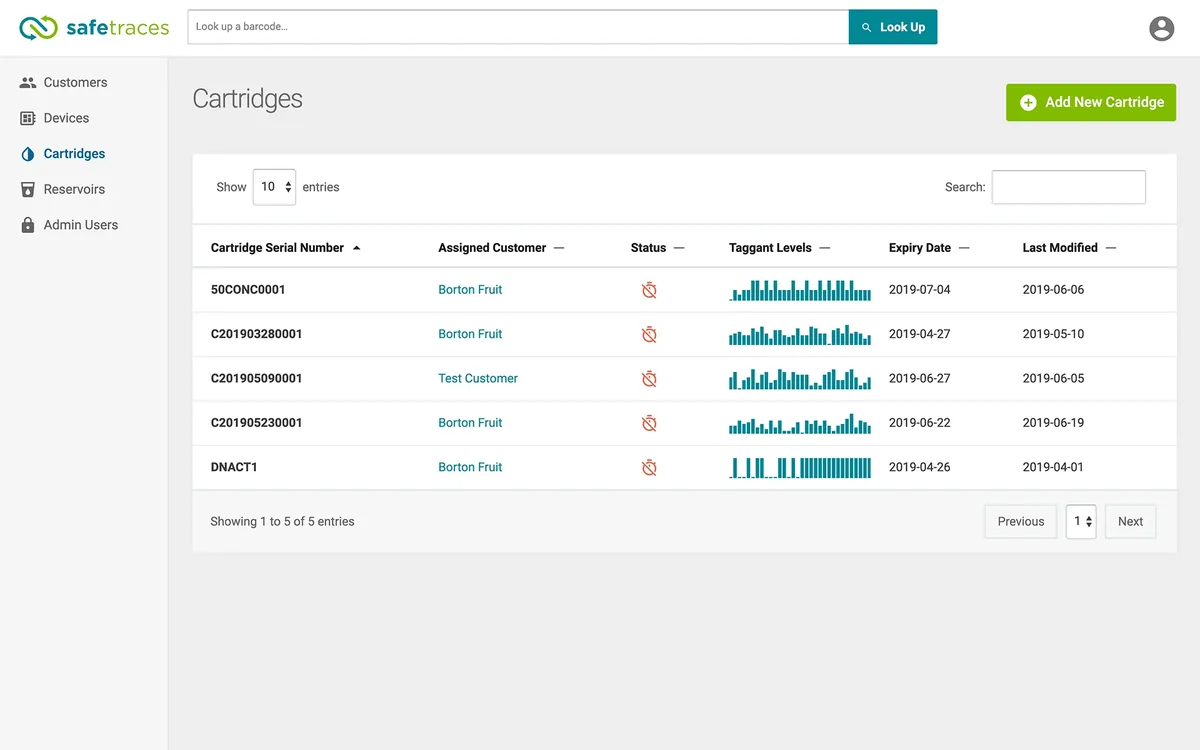Click expiry date 2019-06-22
The width and height of the screenshot is (1200, 750).
click(x=920, y=423)
